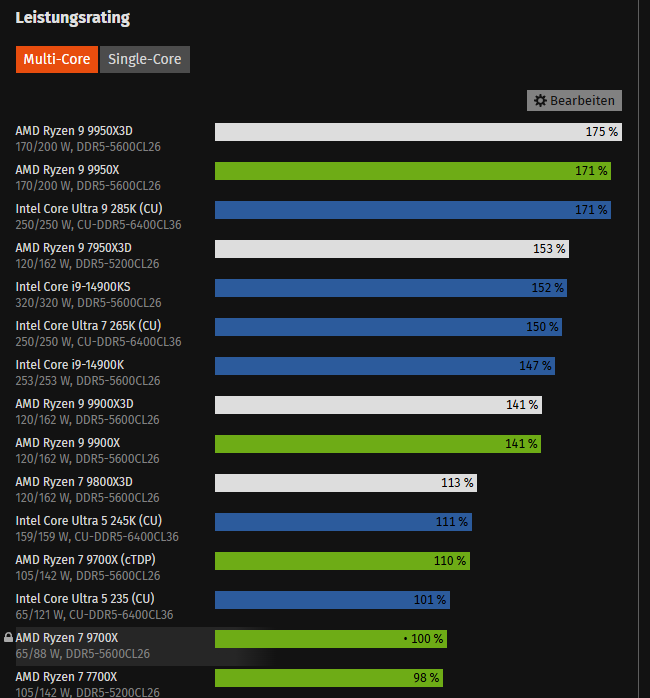The image size is (650, 698).
Task: Click the lock icon beside Ryzen 7 9700X
Action: [x=8, y=637]
